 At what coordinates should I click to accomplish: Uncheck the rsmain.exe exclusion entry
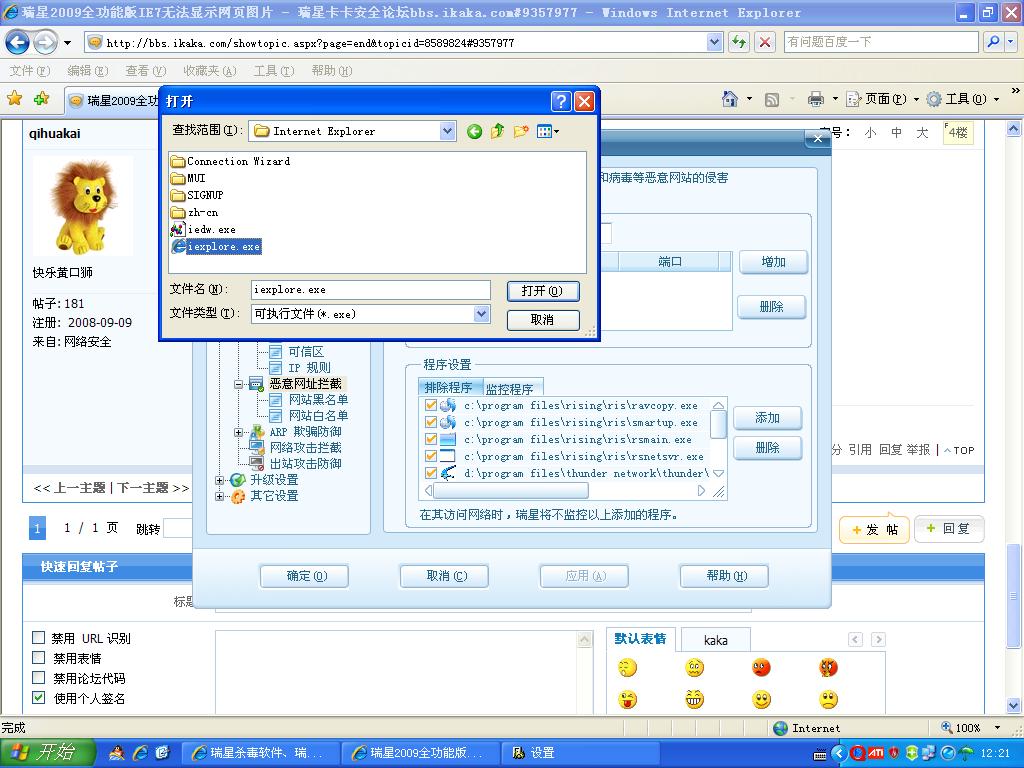430,440
